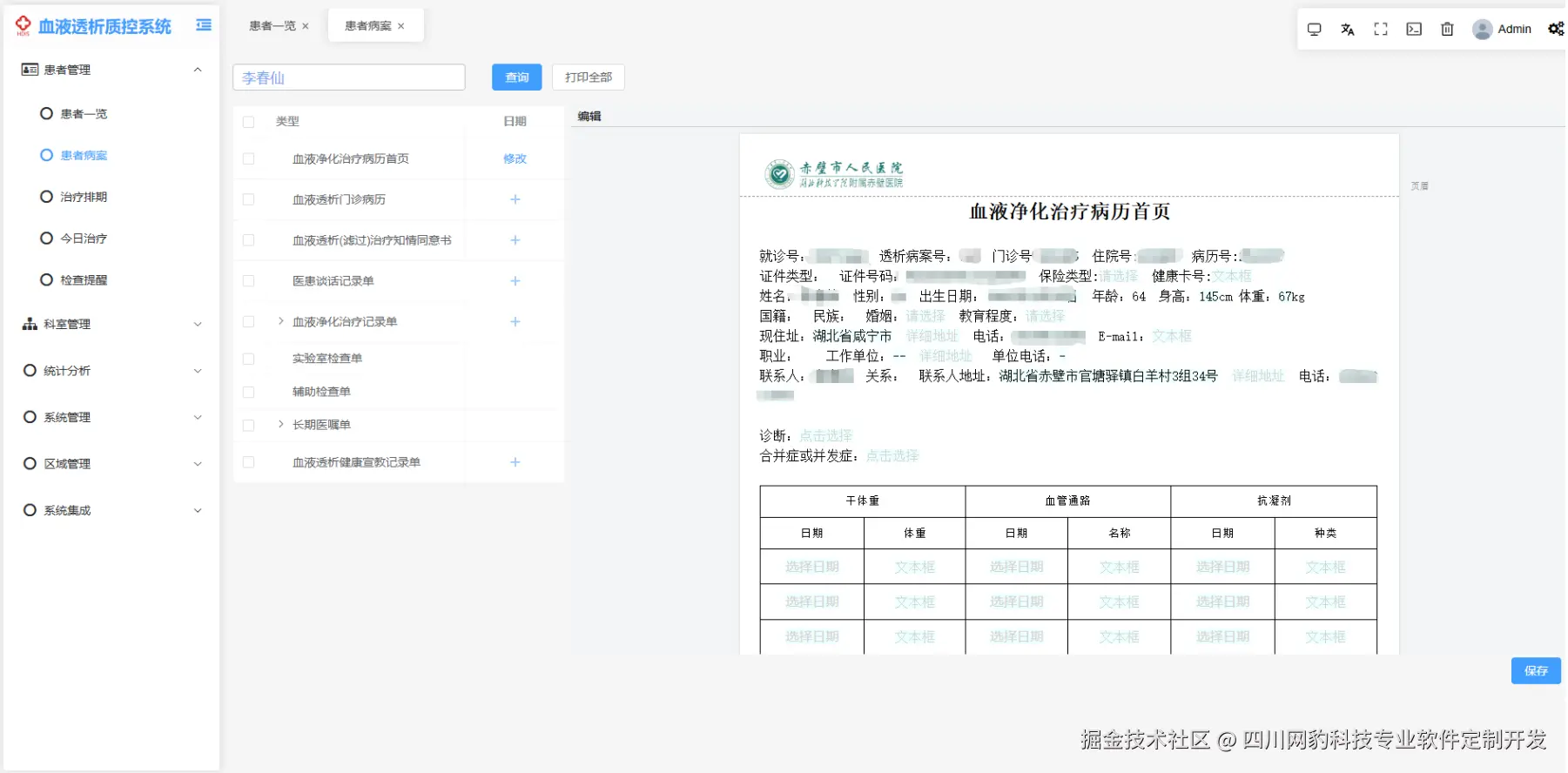This screenshot has width=1568, height=773.
Task: Click 点击选择 next to 诊断
Action: (826, 435)
